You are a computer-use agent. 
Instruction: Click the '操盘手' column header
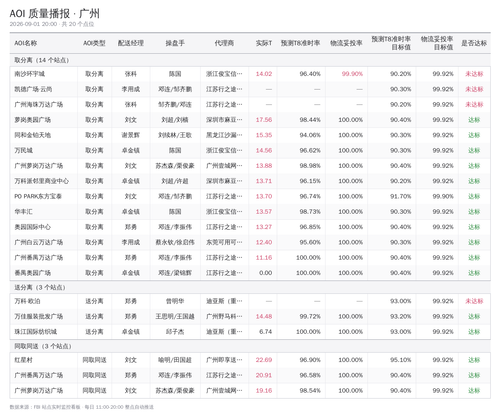pyautogui.click(x=175, y=43)
